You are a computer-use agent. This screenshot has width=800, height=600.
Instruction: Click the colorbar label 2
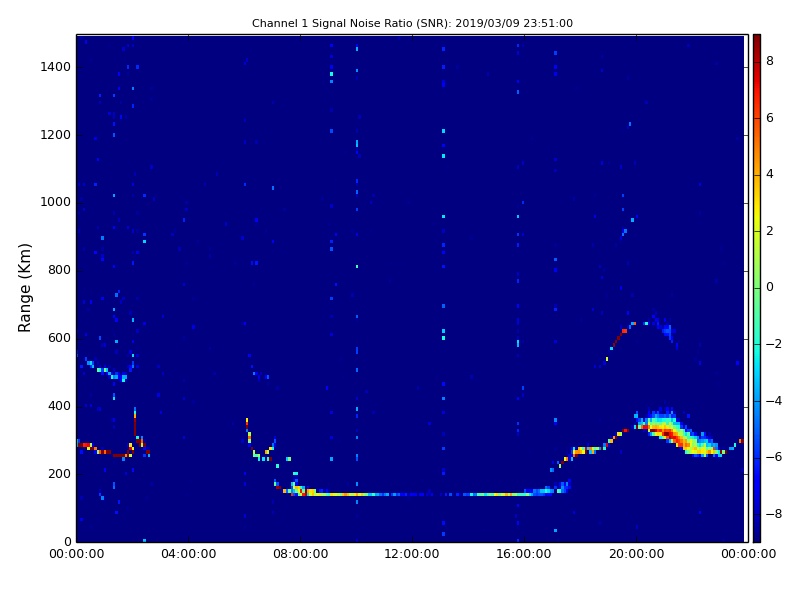point(770,231)
